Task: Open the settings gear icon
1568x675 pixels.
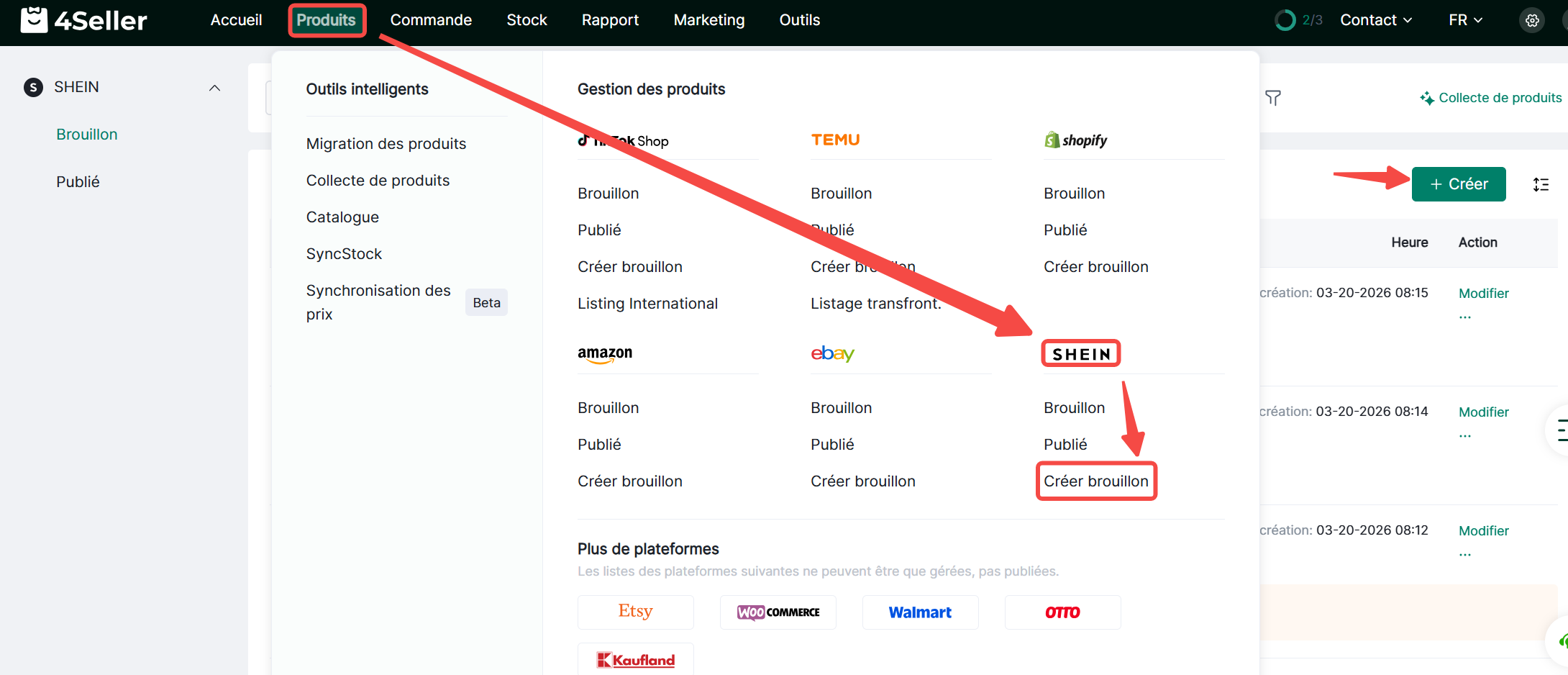Action: tap(1532, 20)
